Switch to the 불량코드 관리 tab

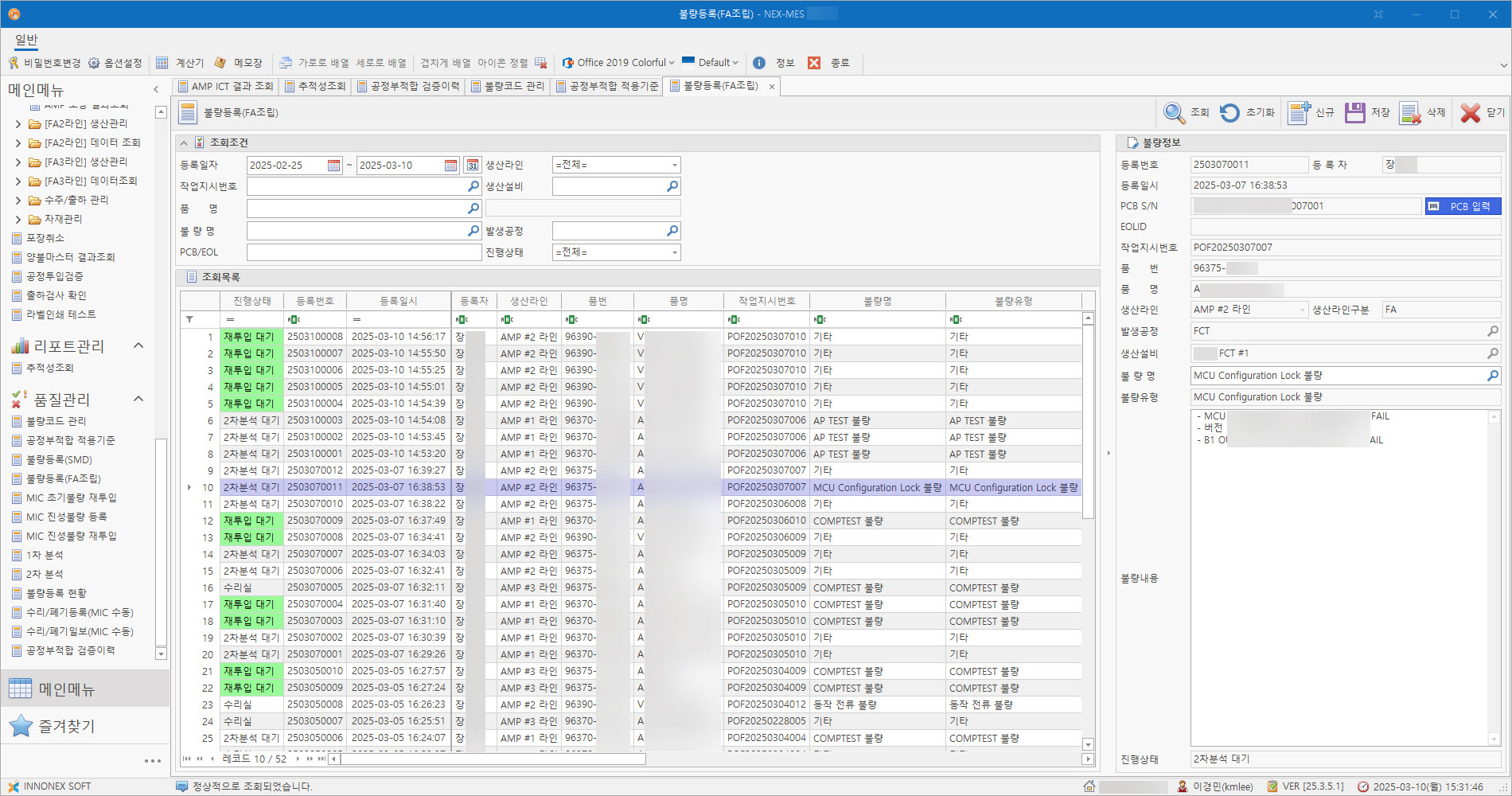tap(507, 86)
